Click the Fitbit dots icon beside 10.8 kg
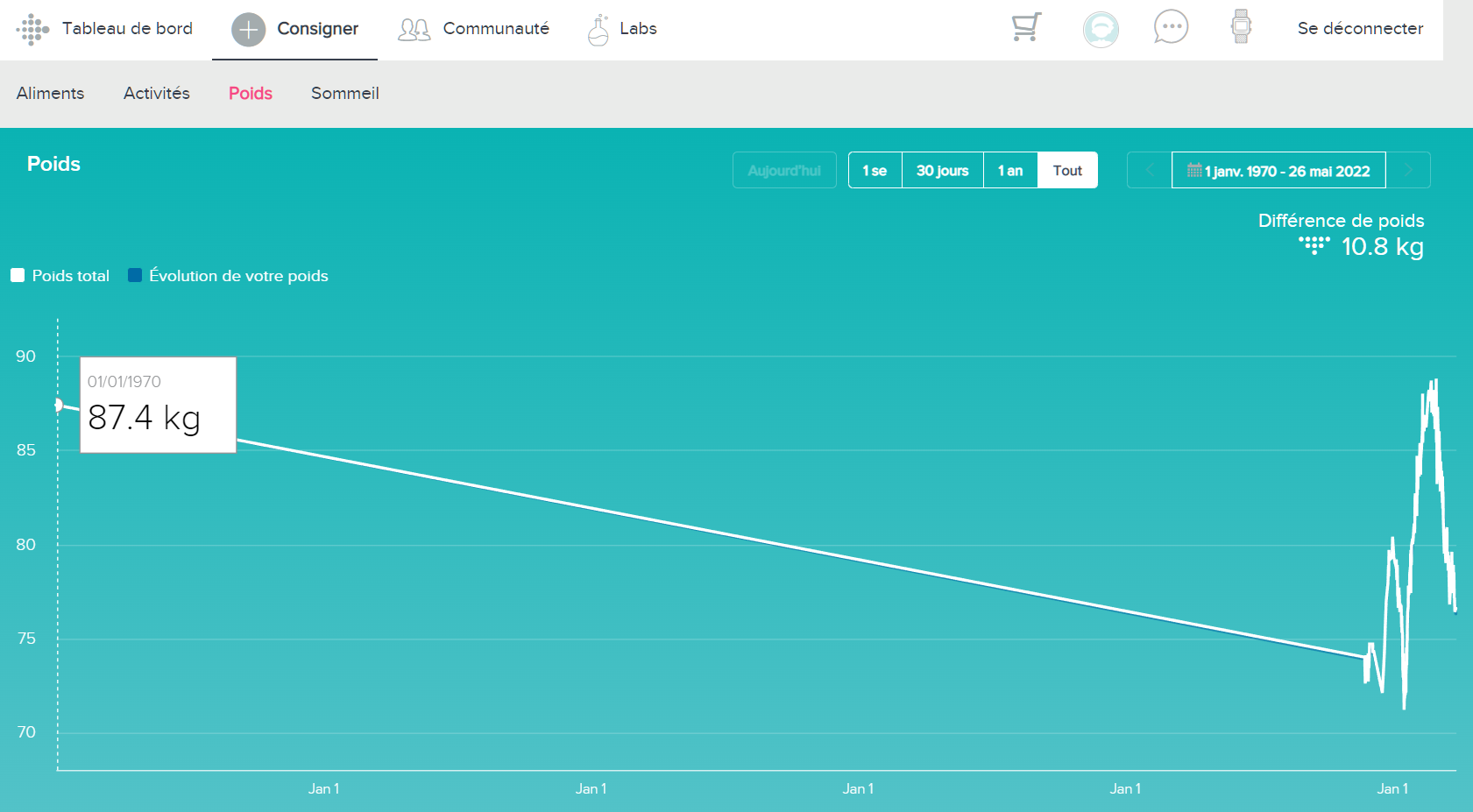 pyautogui.click(x=1314, y=245)
